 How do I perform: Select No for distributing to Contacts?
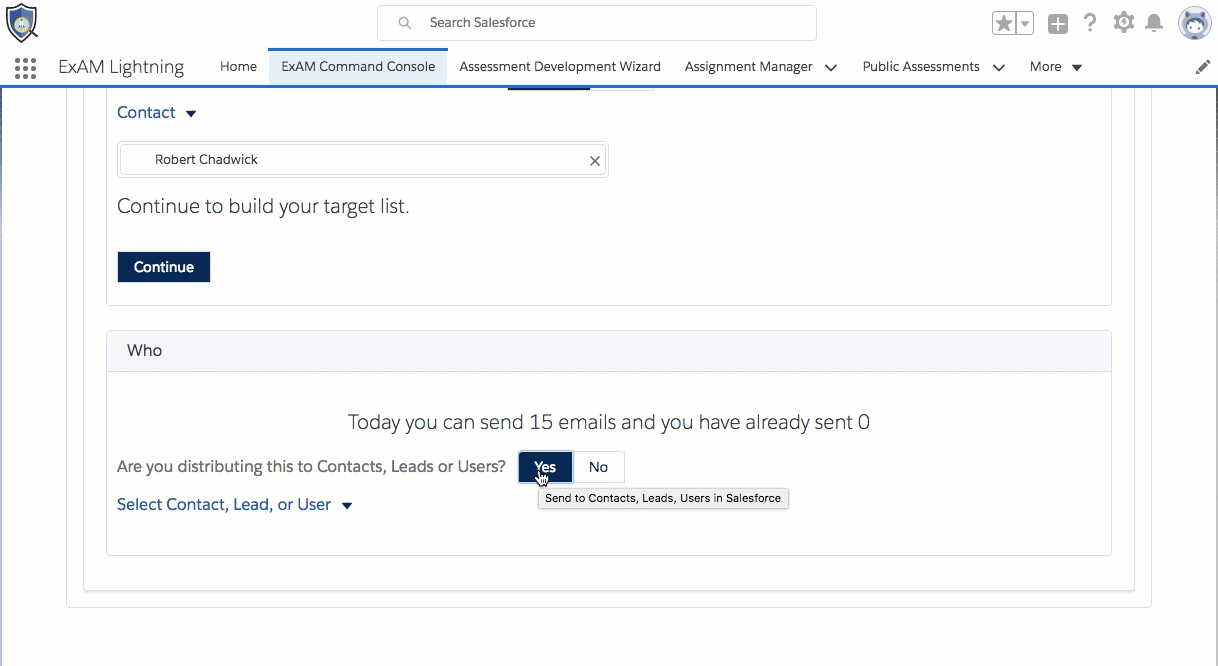598,467
